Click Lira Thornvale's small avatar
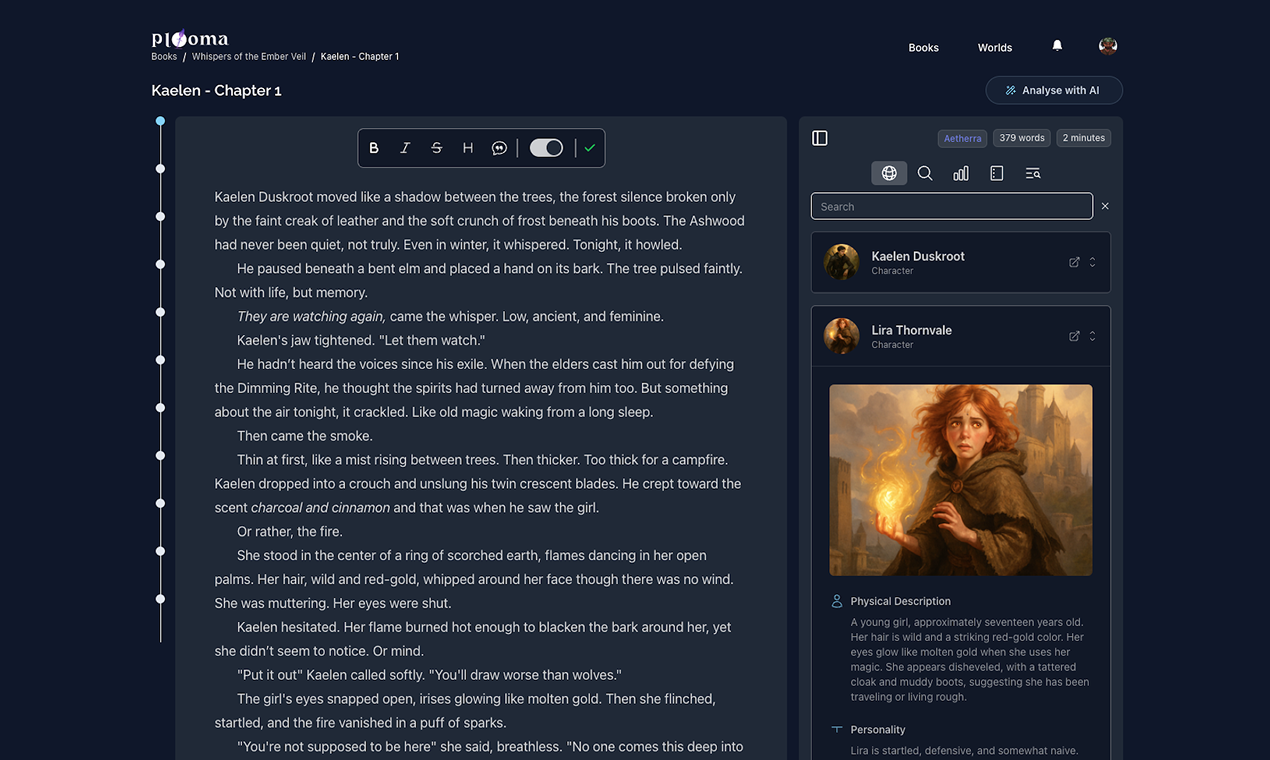The height and width of the screenshot is (760, 1270). 841,336
